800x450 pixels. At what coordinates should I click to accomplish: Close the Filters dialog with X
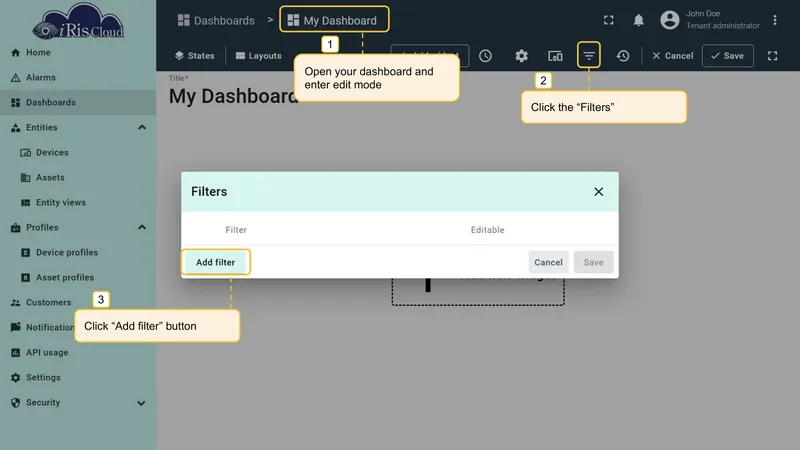pyautogui.click(x=598, y=191)
